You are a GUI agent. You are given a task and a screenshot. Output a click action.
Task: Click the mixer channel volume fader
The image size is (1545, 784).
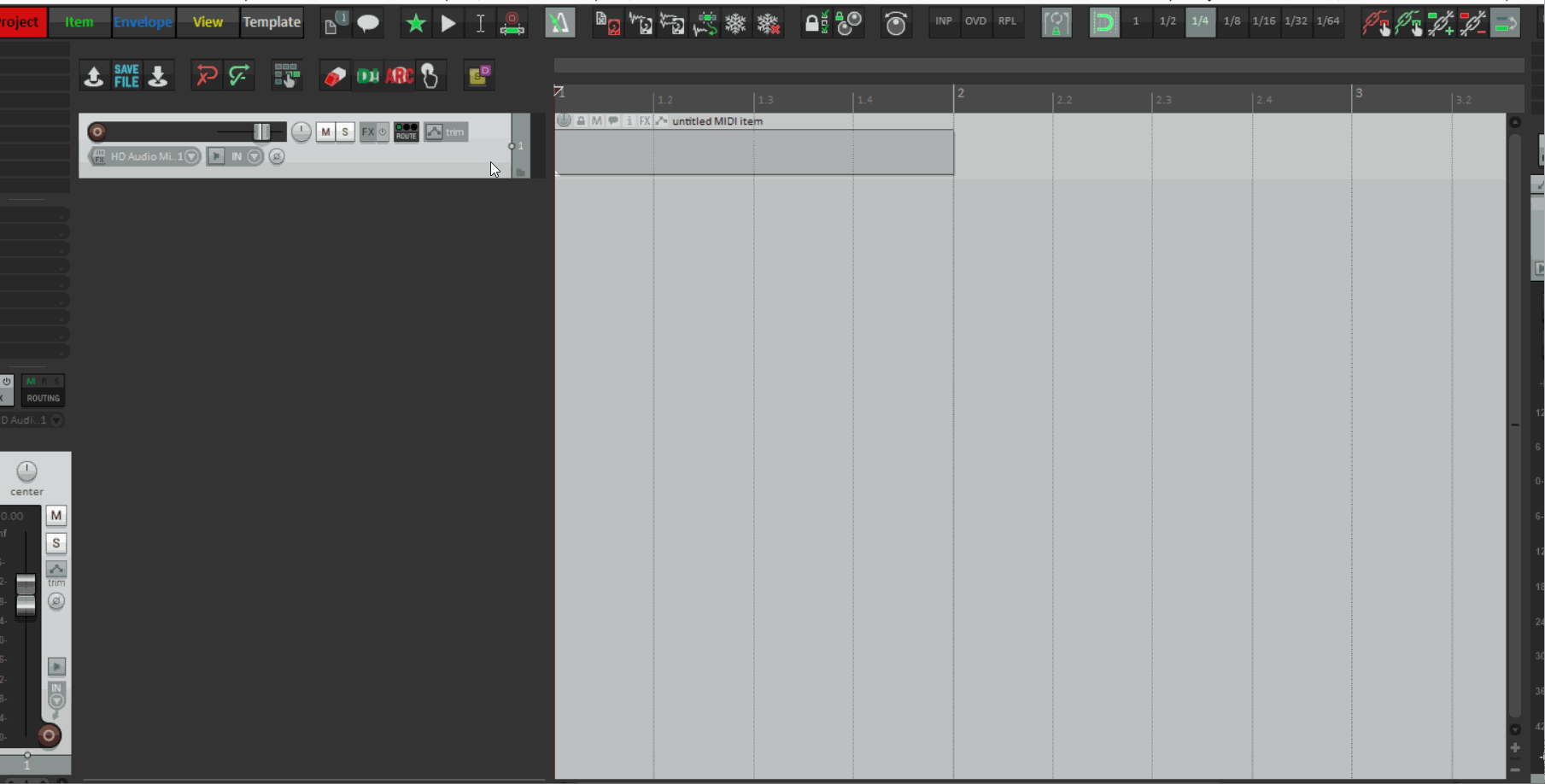coord(26,595)
